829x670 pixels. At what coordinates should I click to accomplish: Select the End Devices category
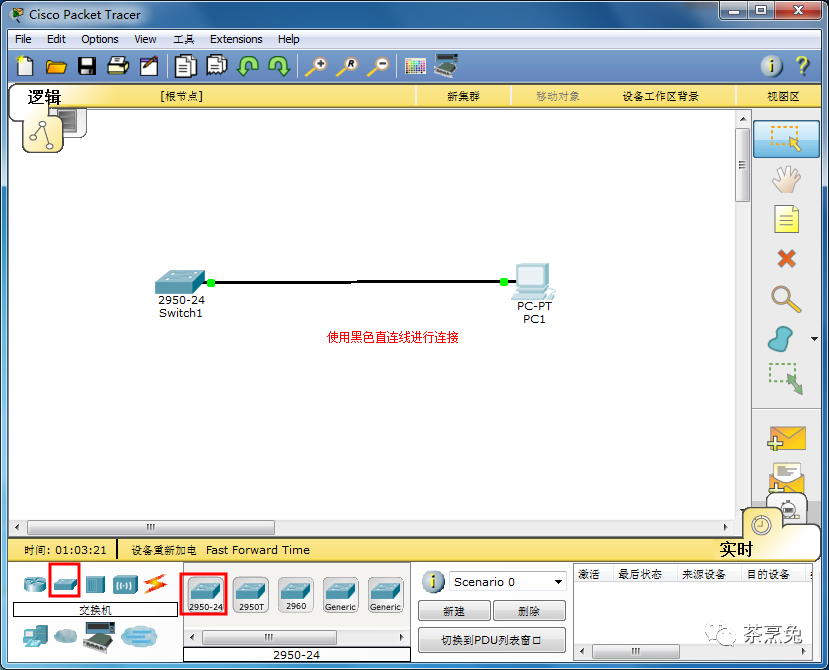pos(35,636)
